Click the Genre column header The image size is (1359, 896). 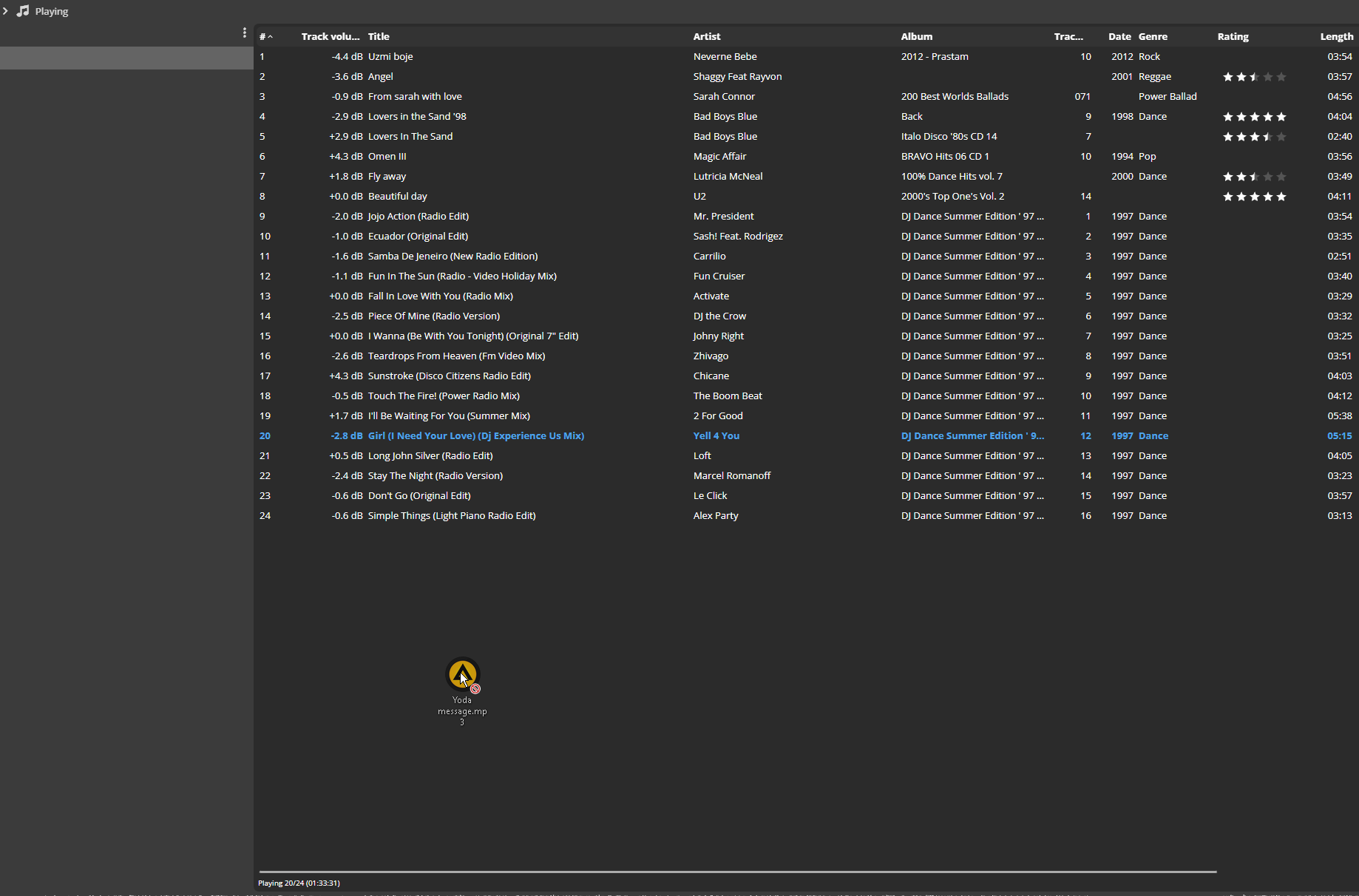point(1153,36)
